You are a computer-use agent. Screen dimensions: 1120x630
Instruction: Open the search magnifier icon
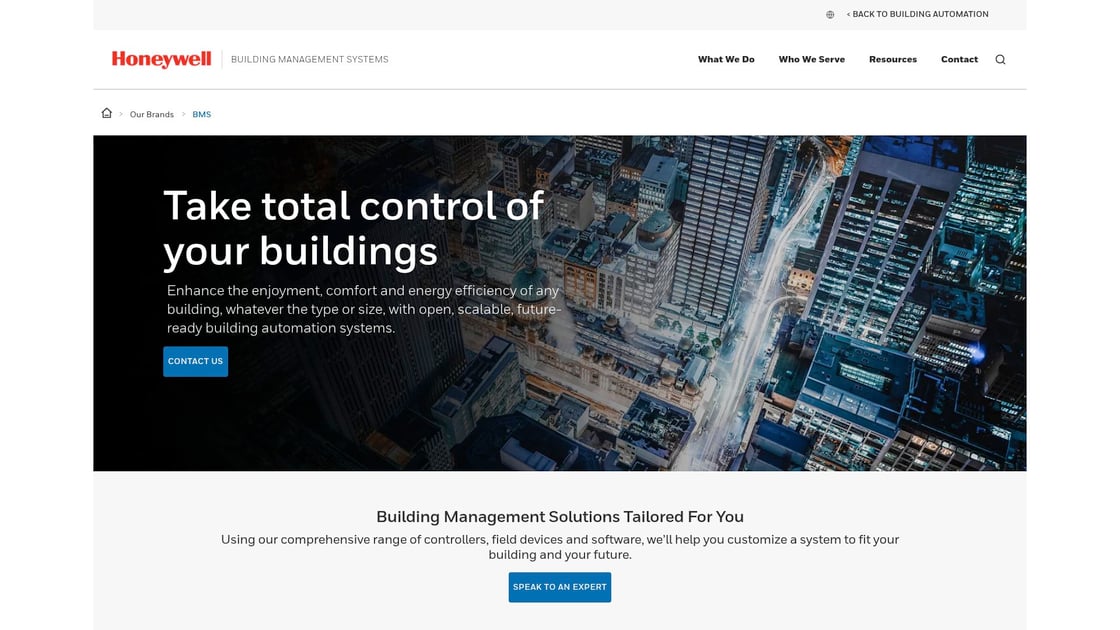(1000, 59)
